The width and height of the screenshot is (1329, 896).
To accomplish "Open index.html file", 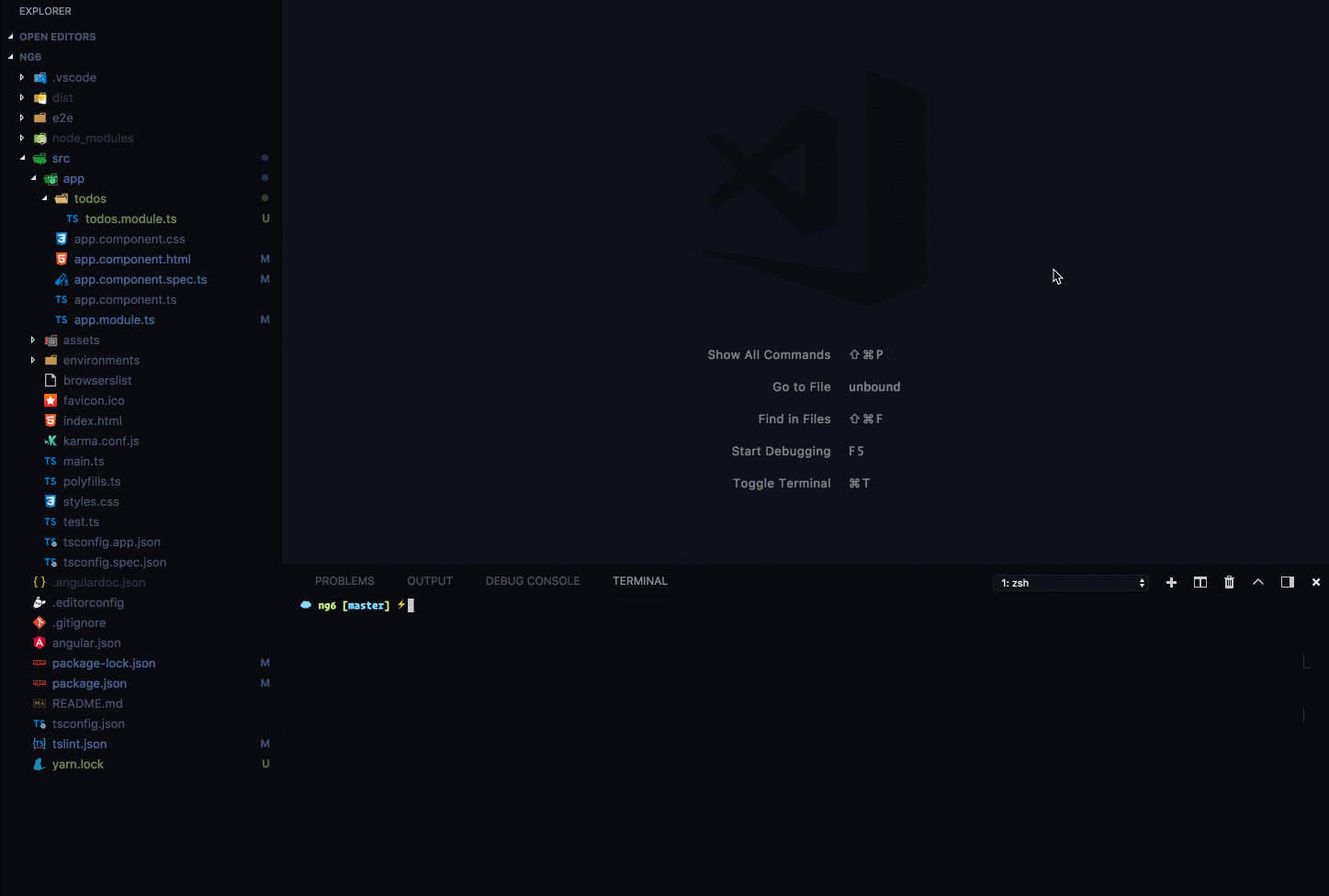I will pos(92,420).
